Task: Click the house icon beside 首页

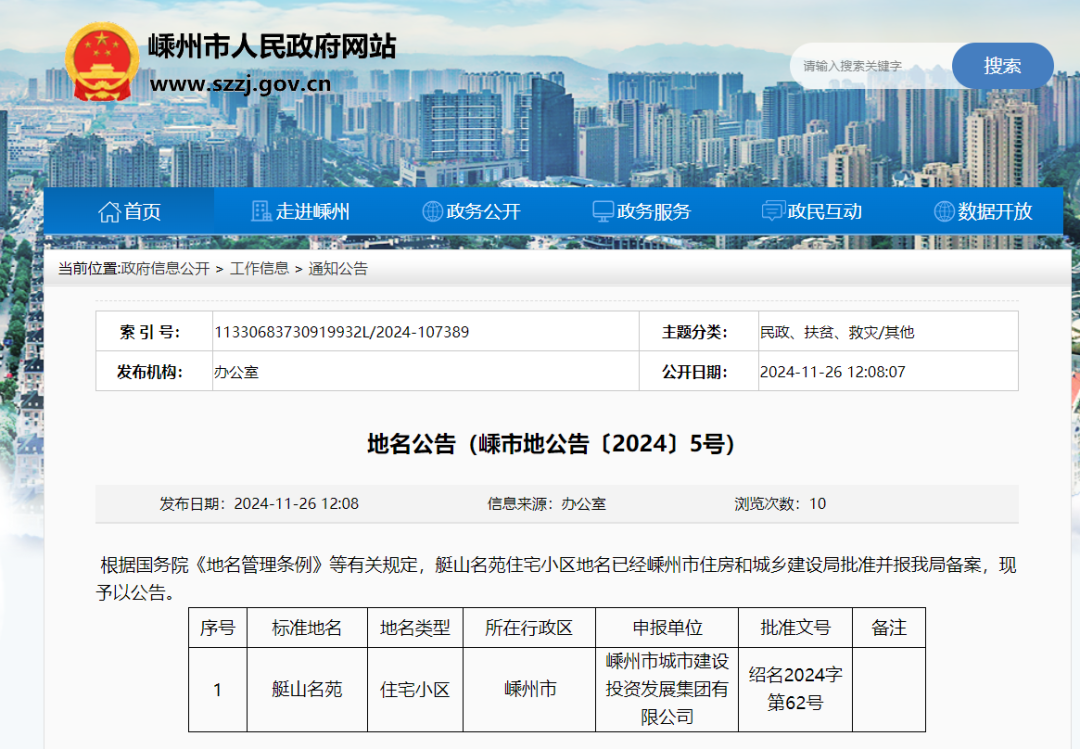Action: (109, 212)
